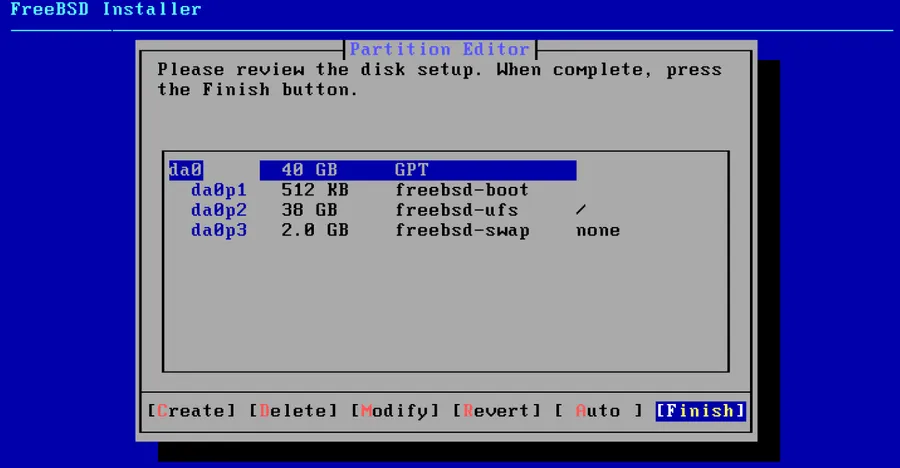The height and width of the screenshot is (468, 900).
Task: Click the Revert button
Action: tap(496, 411)
